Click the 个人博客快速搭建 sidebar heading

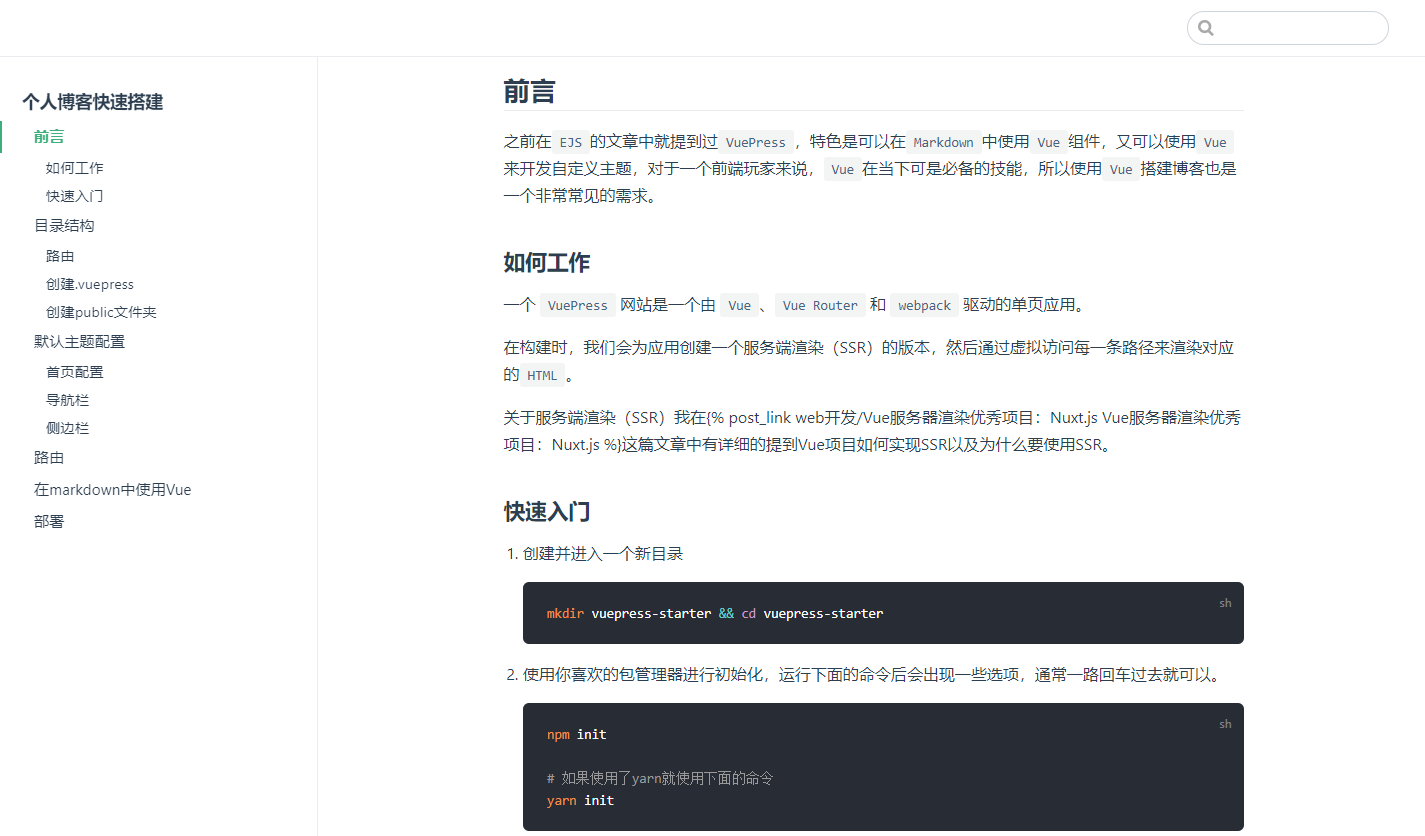click(x=92, y=102)
